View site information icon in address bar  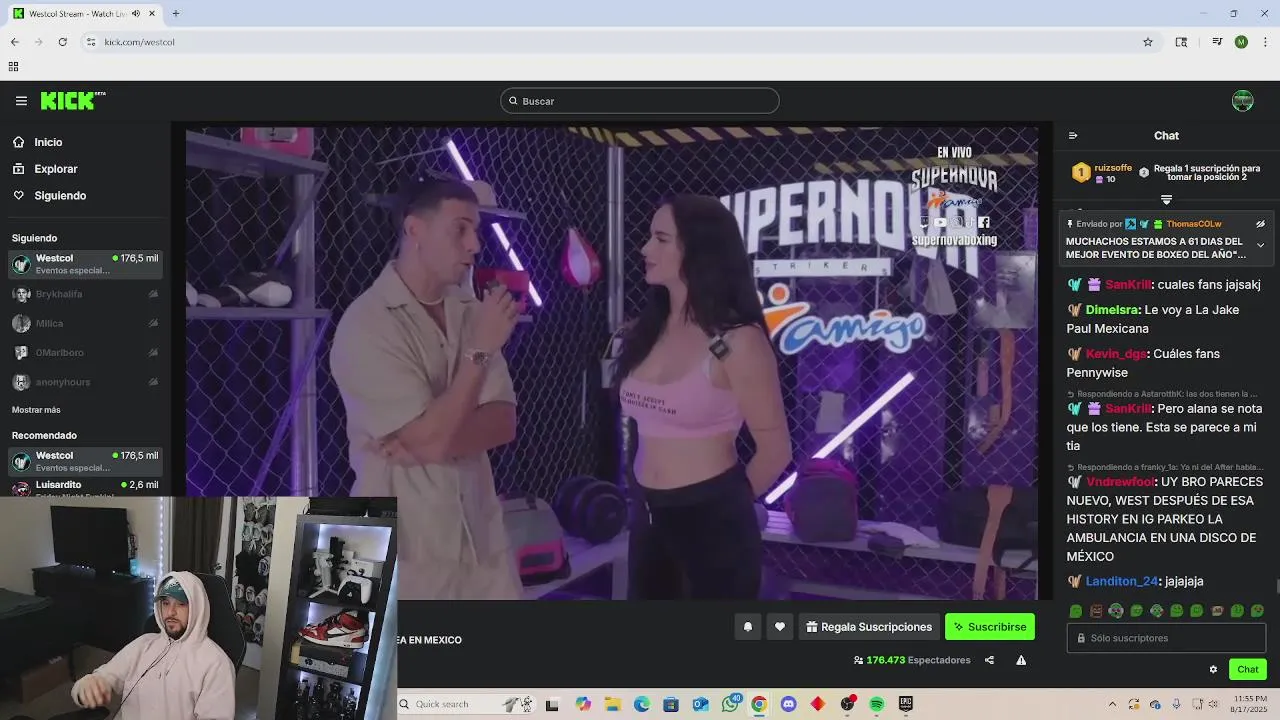pyautogui.click(x=90, y=42)
